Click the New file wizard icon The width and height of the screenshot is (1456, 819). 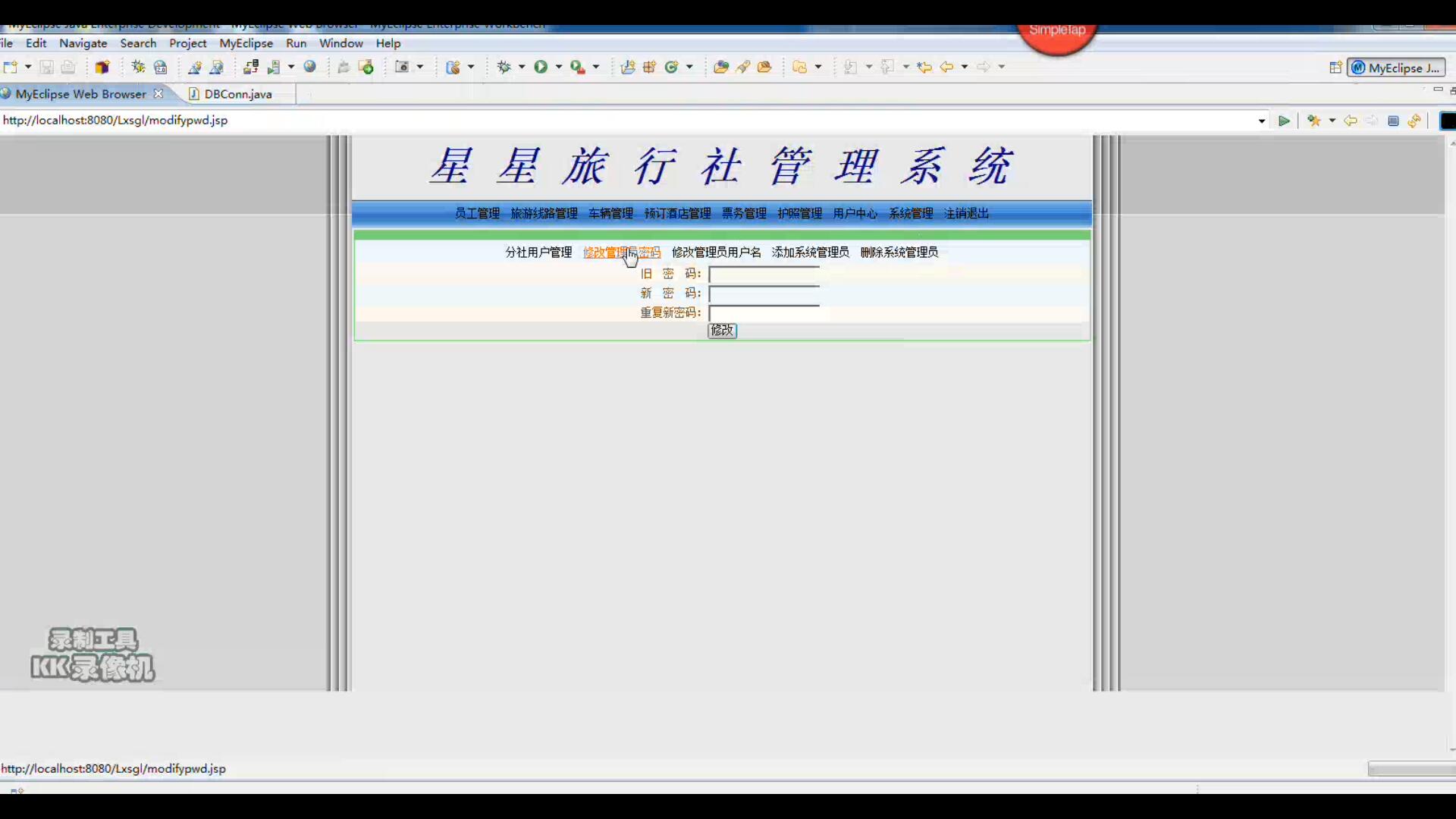(11, 67)
